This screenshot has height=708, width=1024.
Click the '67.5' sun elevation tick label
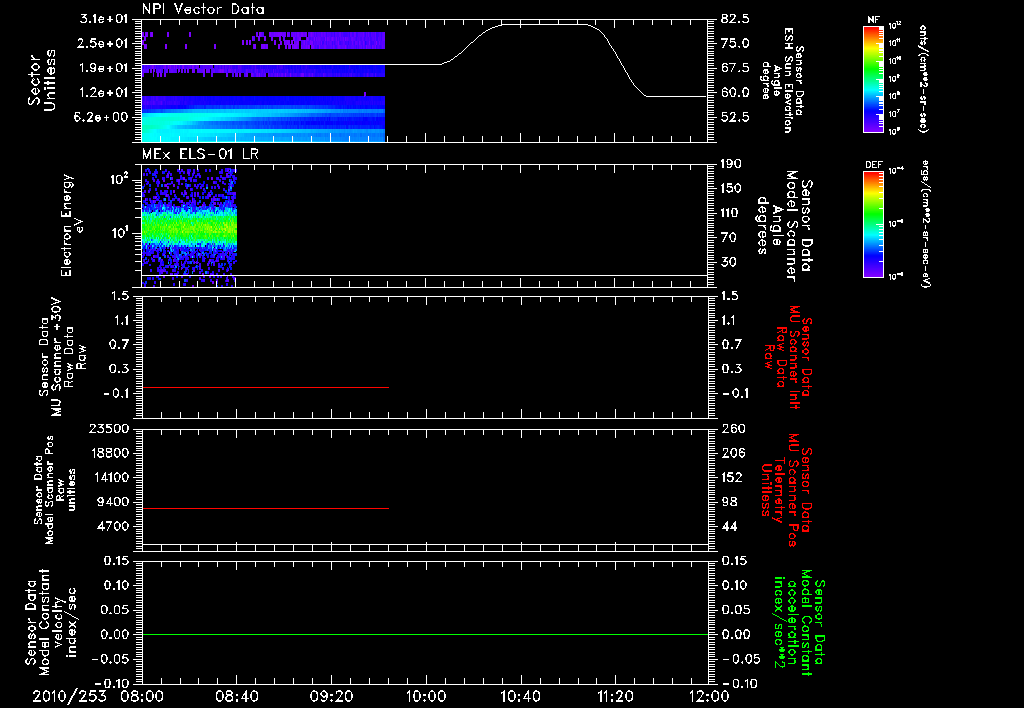pos(735,67)
